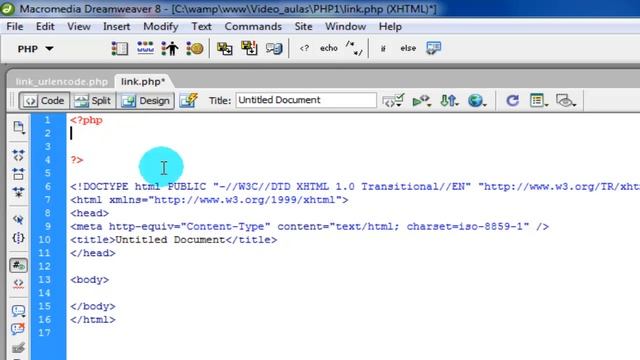Screen dimensions: 640x360
Task: Switch to Split view
Action: tap(93, 100)
